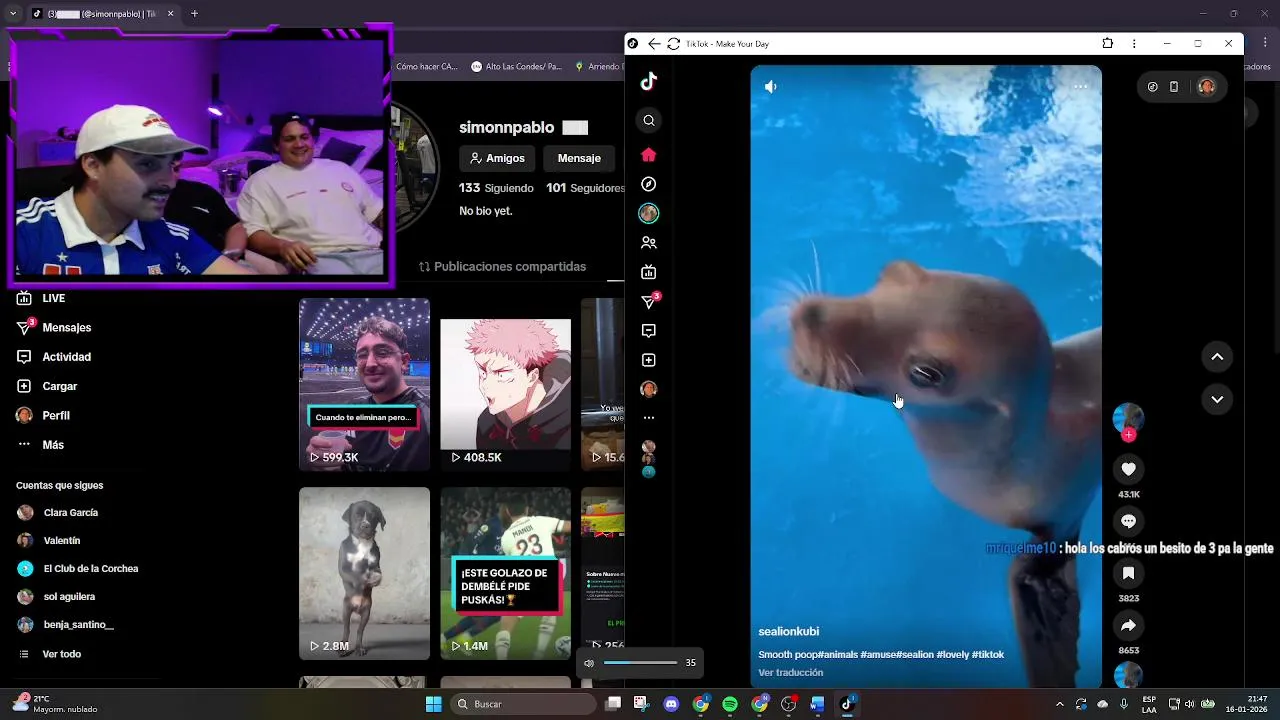Image resolution: width=1280 pixels, height=720 pixels.
Task: Open the weather widget showing 21°C
Action: 55,704
